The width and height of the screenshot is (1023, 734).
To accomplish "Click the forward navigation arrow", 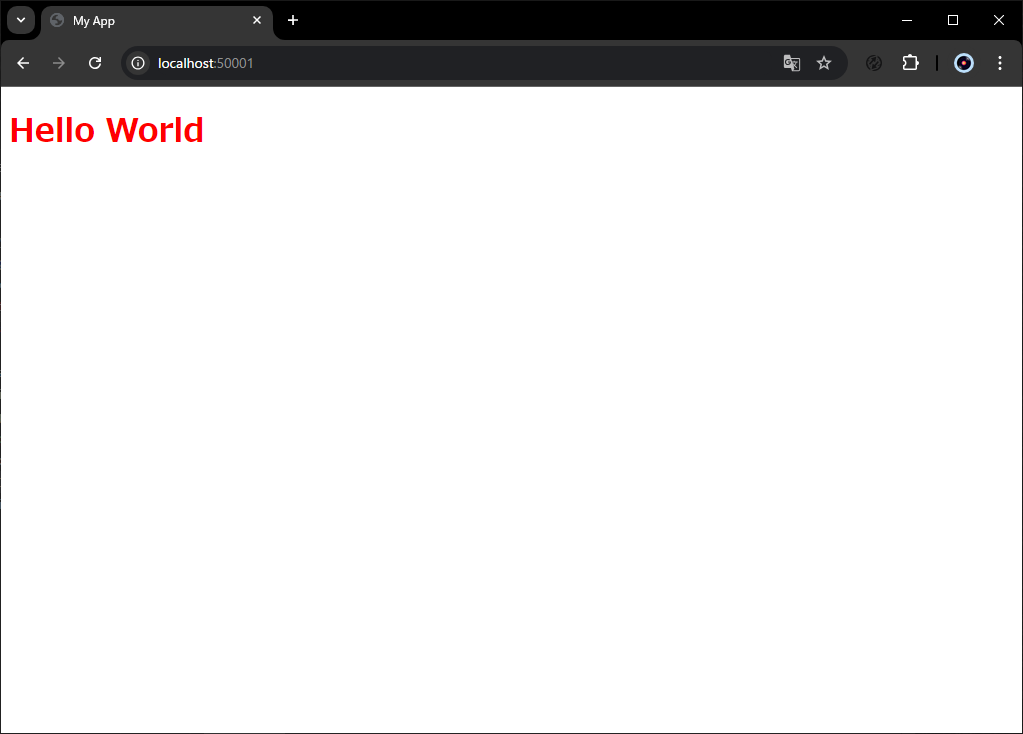I will (59, 63).
